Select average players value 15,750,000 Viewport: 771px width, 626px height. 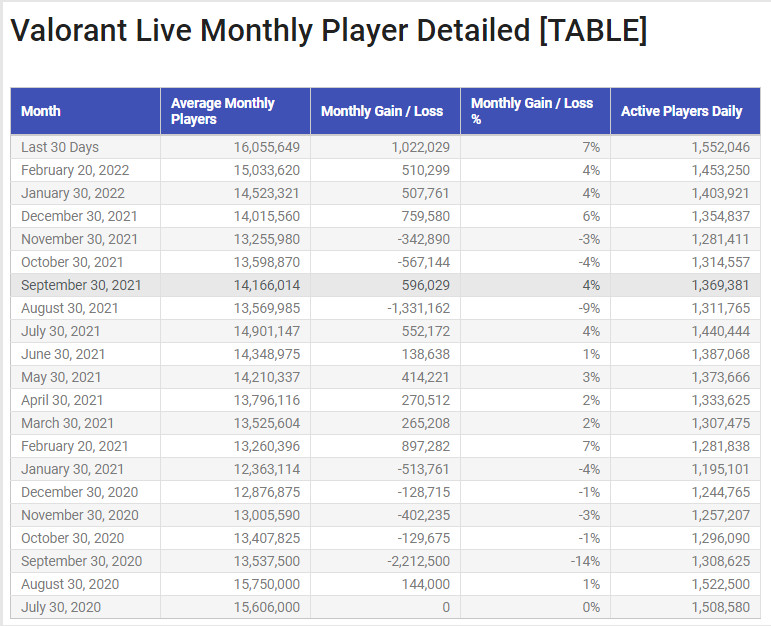coord(267,584)
